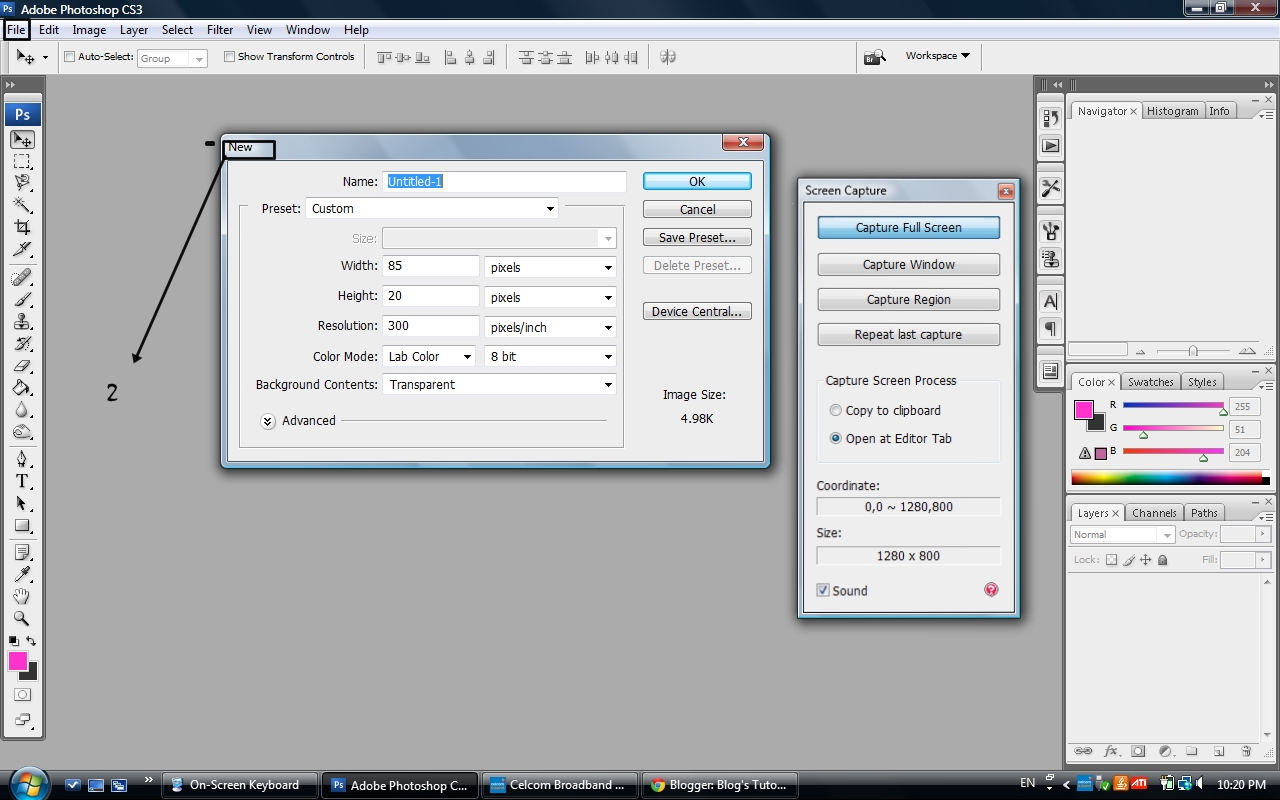Image resolution: width=1280 pixels, height=800 pixels.
Task: Enable the Auto-Select checkbox
Action: coord(69,57)
